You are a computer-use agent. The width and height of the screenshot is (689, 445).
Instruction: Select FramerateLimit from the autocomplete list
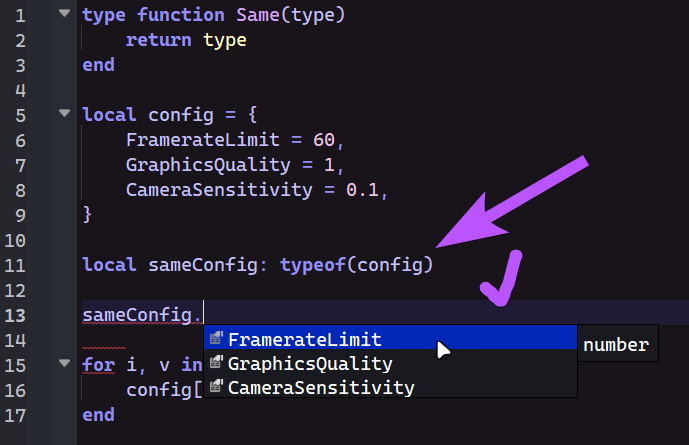[x=305, y=339]
